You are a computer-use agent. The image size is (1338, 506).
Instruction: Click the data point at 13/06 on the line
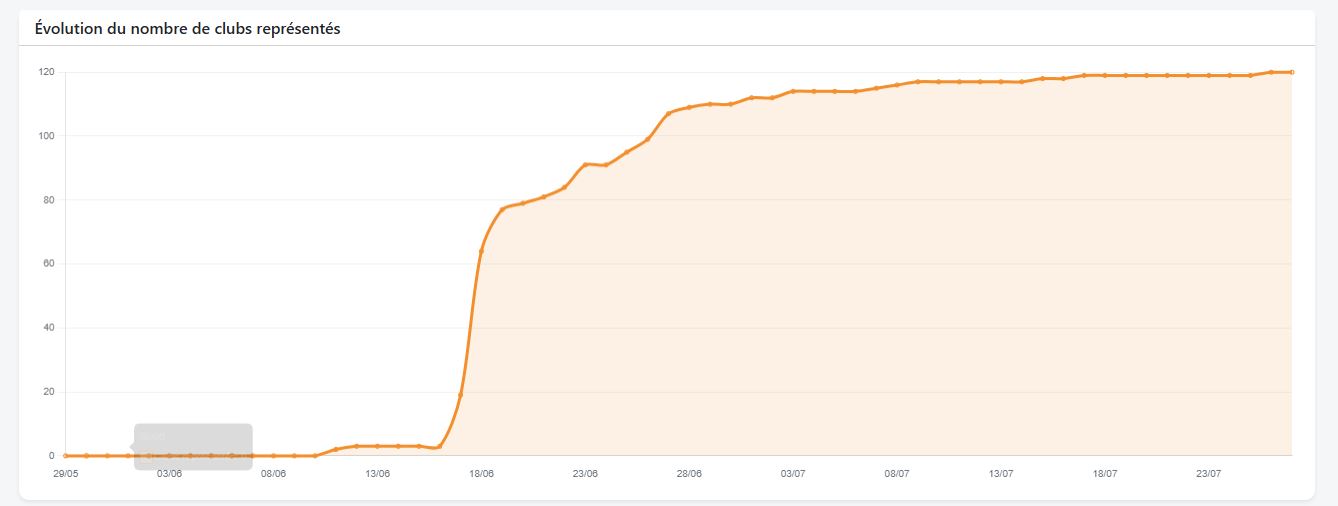point(377,446)
